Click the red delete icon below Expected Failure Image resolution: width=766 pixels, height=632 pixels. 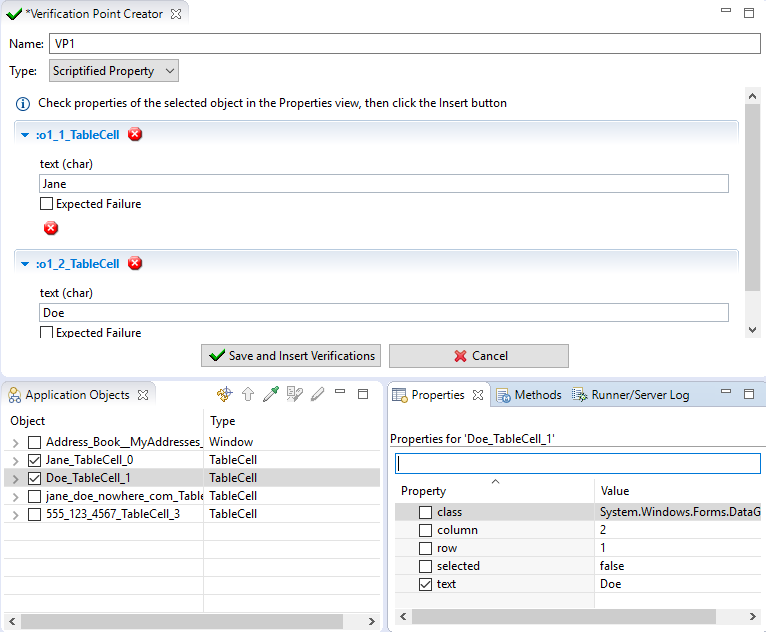pyautogui.click(x=51, y=228)
